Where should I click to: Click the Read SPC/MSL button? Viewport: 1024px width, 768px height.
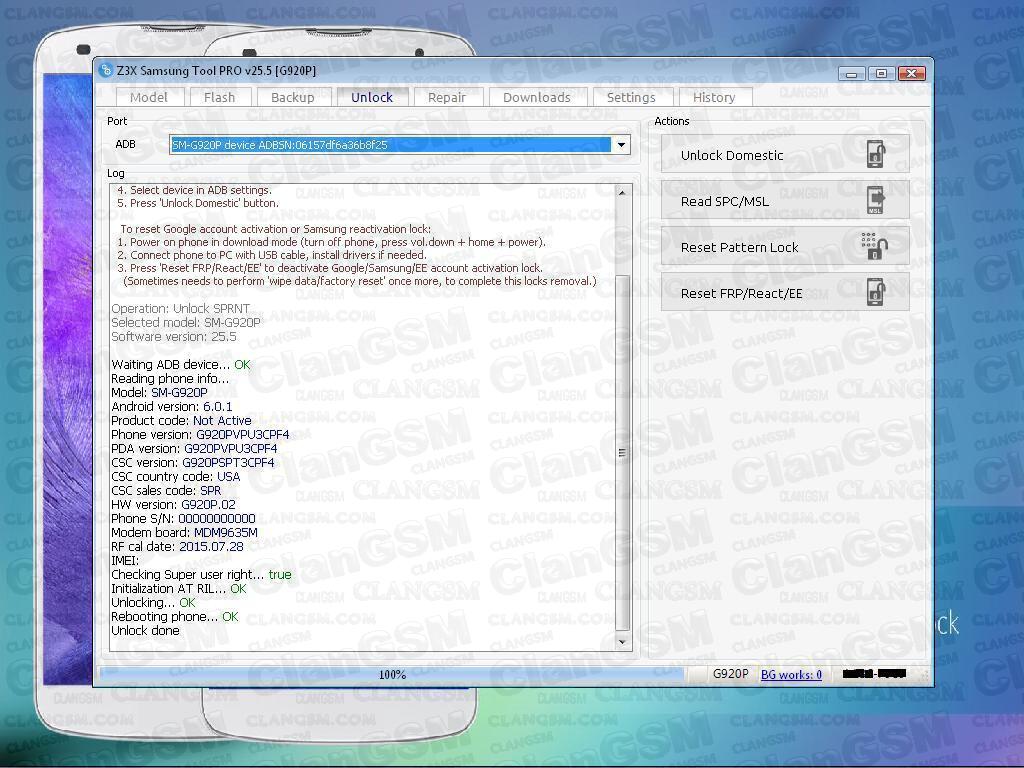point(785,200)
